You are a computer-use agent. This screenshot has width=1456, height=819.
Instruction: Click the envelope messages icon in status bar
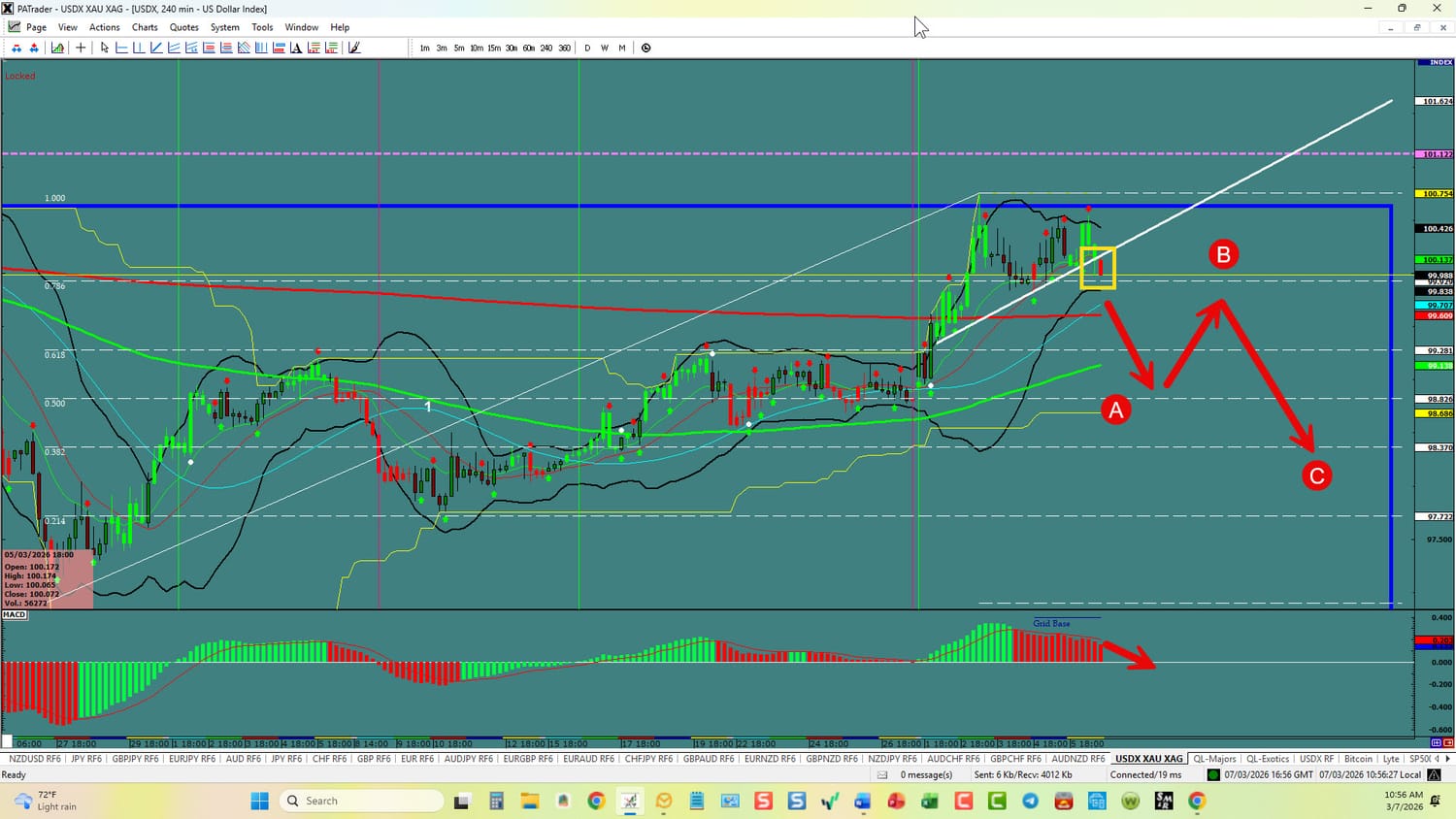tap(882, 775)
